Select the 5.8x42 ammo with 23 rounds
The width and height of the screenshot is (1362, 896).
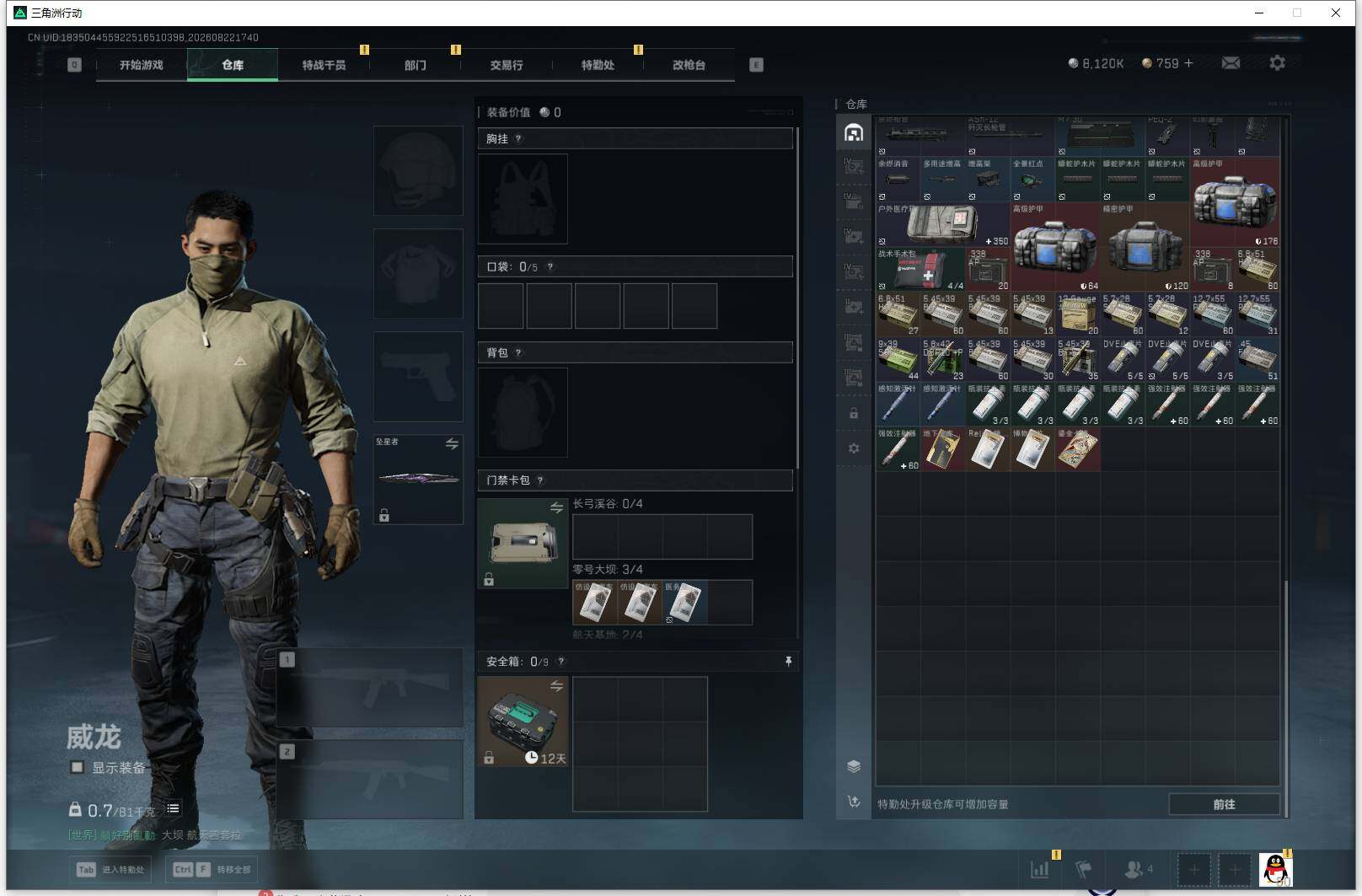pos(943,359)
